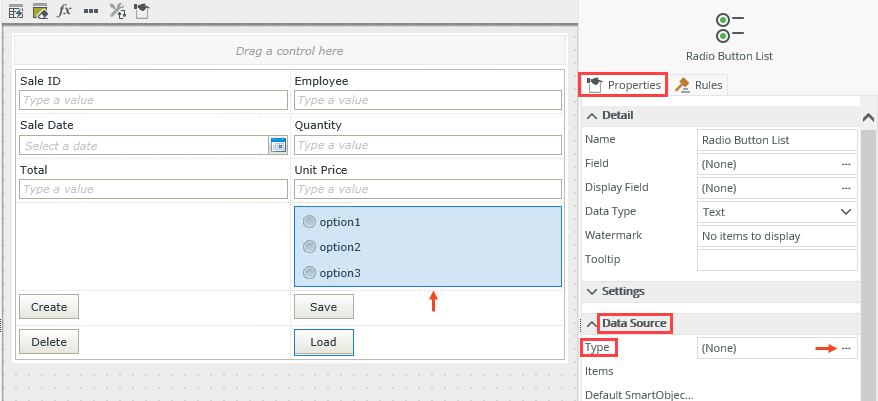Click the Sale ID input field

coord(153,100)
